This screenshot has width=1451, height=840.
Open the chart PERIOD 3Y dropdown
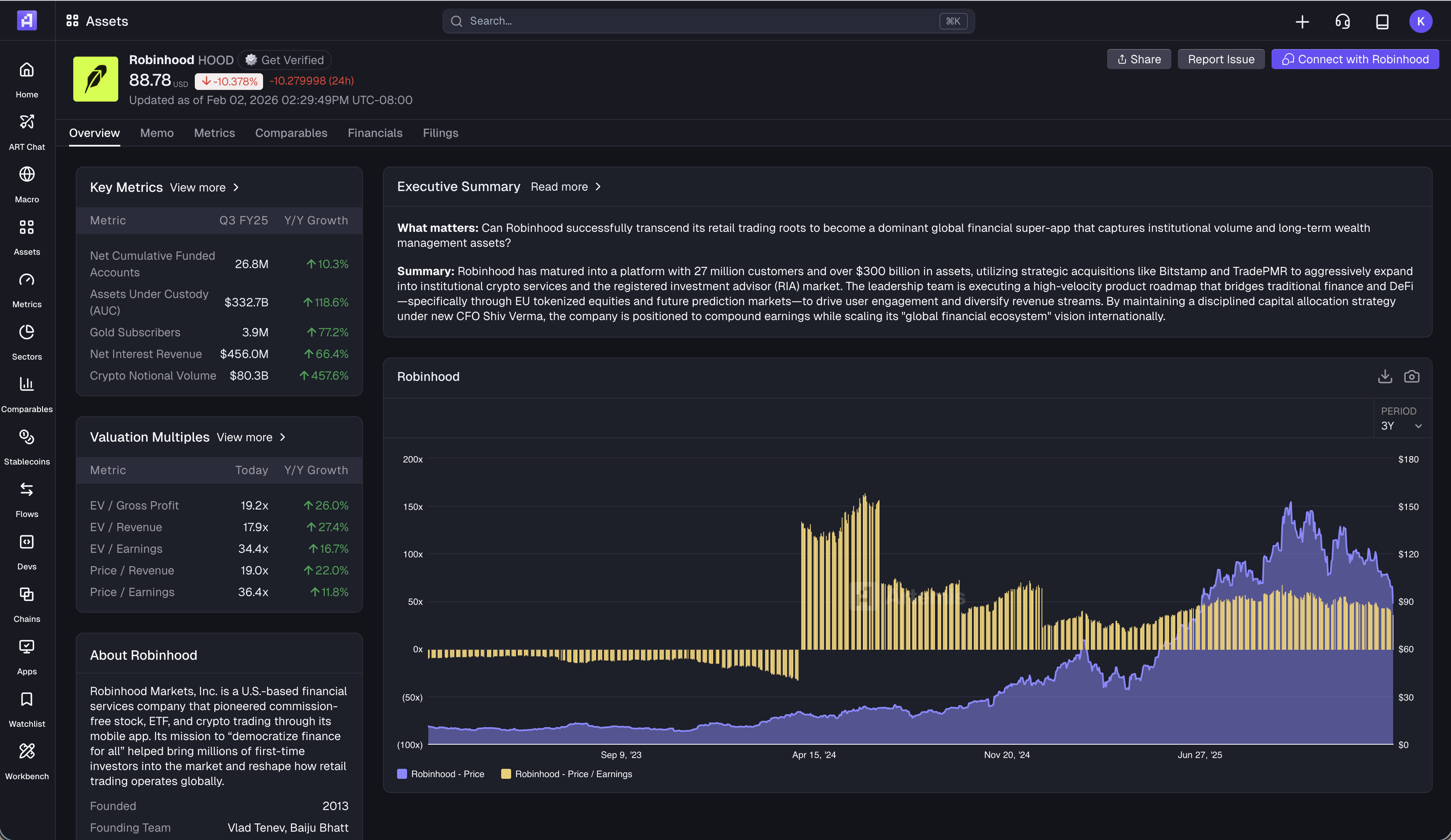1401,426
